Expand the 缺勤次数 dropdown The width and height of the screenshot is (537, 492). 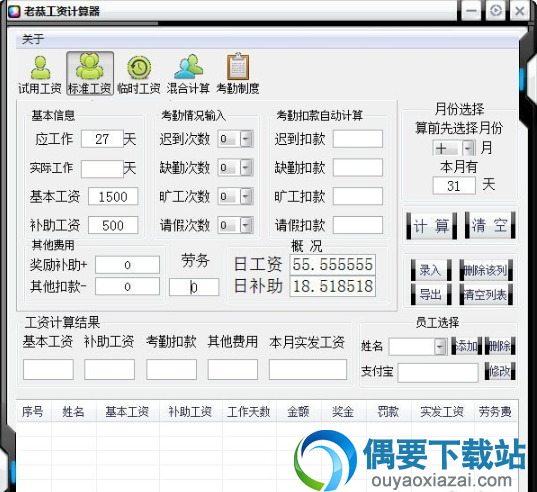(246, 168)
